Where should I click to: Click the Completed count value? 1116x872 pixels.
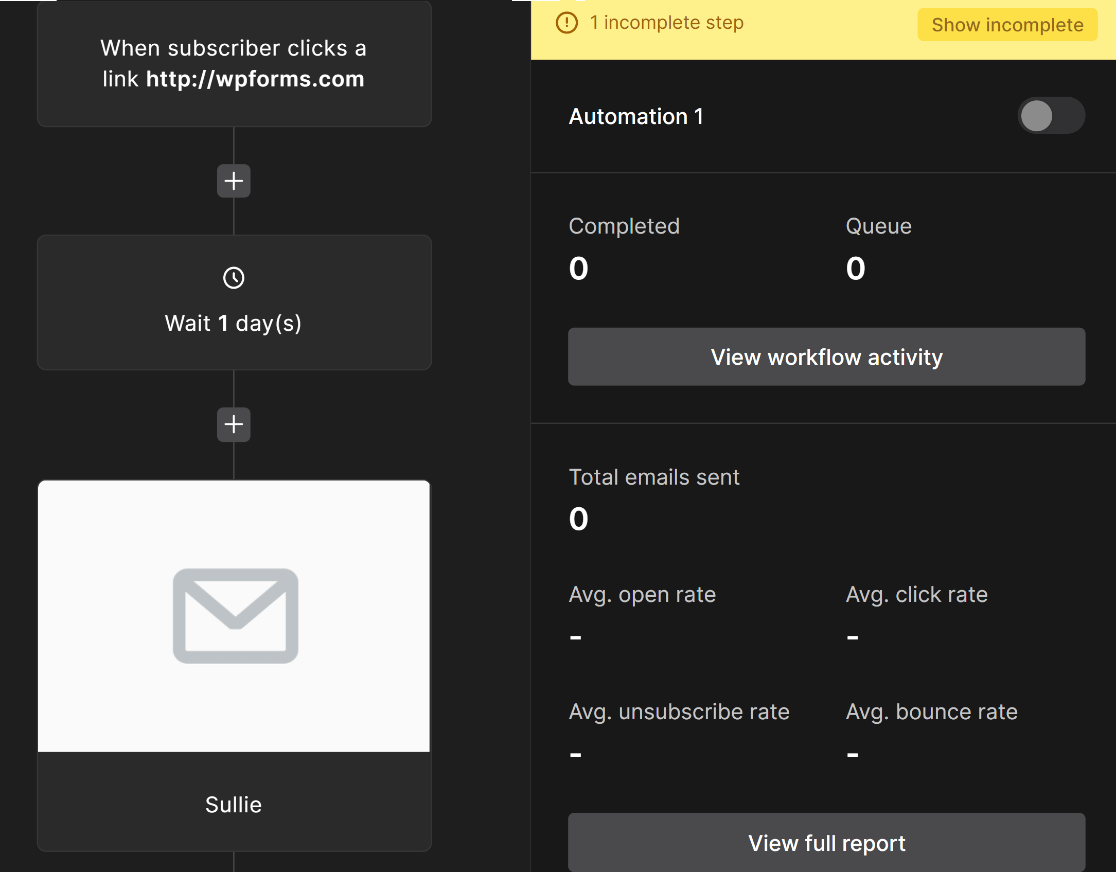(x=579, y=268)
